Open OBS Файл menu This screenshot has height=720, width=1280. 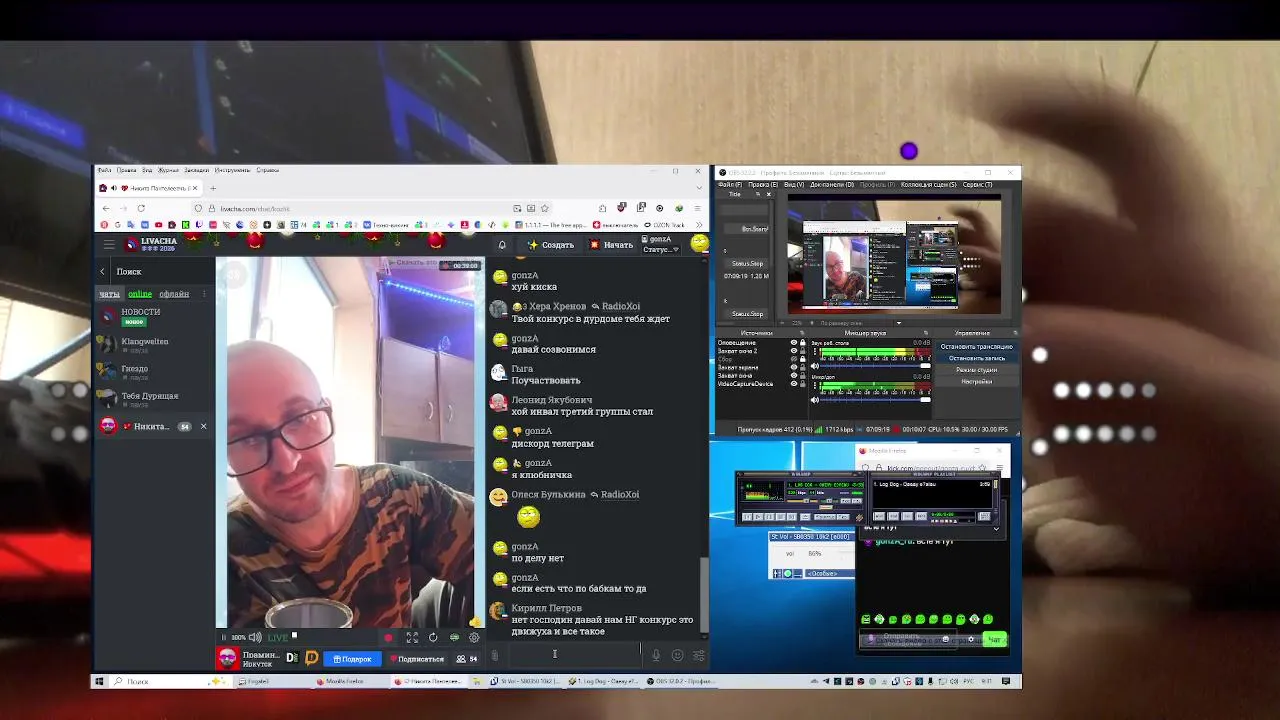[730, 185]
